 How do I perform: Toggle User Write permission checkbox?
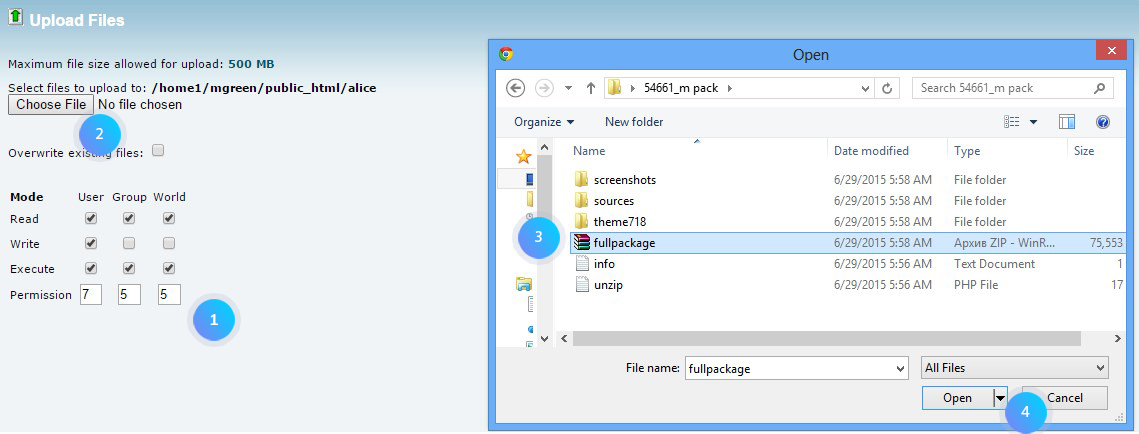(x=91, y=243)
